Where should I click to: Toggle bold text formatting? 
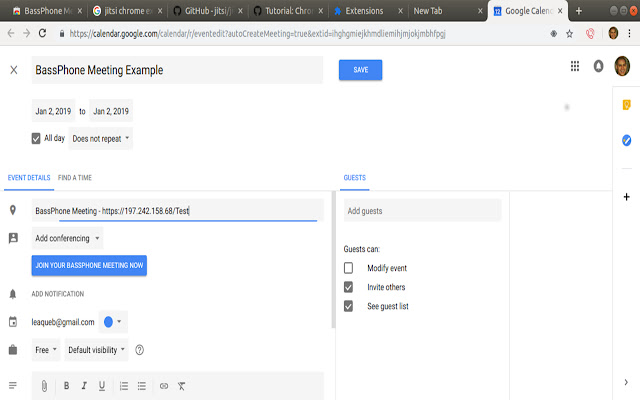pyautogui.click(x=67, y=386)
